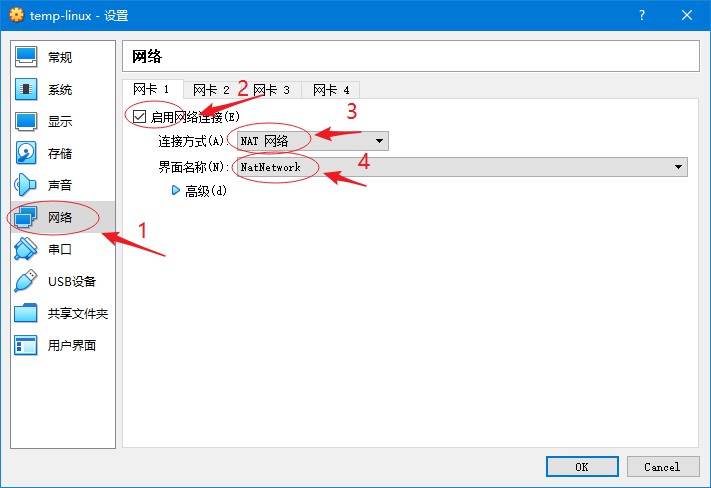This screenshot has height=488, width=711.
Task: Toggle the 启用网络连接(E) checkbox
Action: (139, 117)
